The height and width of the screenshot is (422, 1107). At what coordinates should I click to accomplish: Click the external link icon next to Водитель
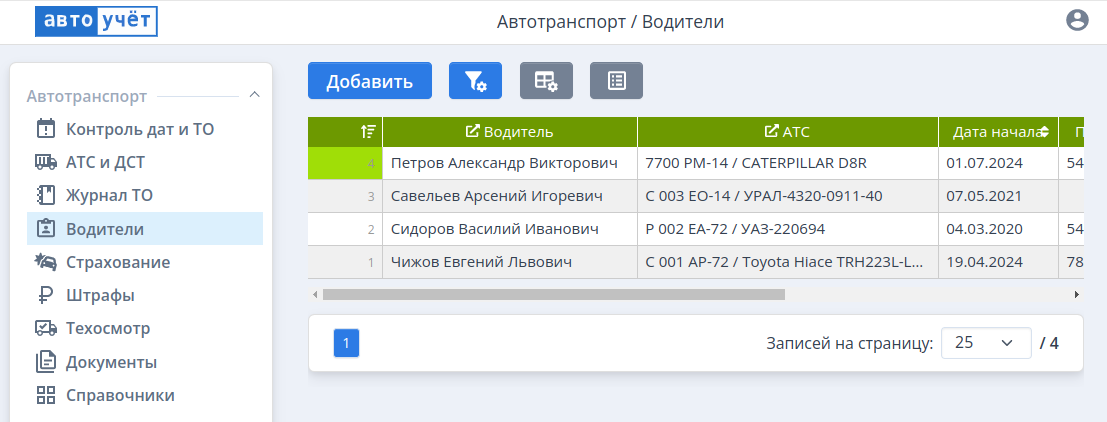pos(473,132)
